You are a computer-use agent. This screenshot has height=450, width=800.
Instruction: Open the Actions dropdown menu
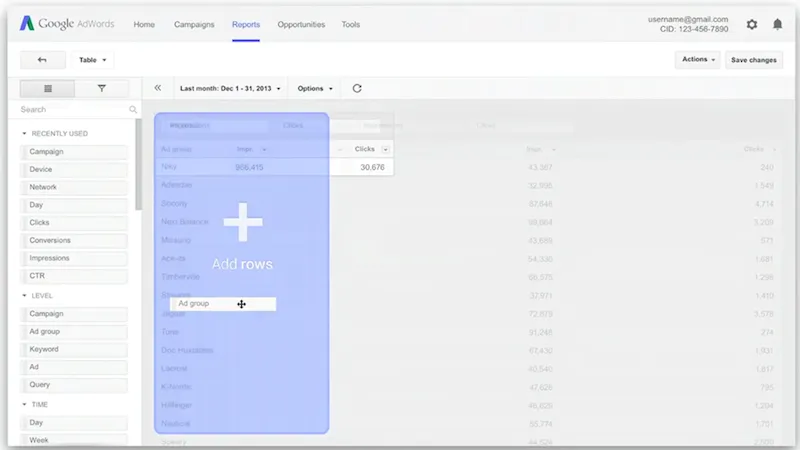click(x=698, y=60)
